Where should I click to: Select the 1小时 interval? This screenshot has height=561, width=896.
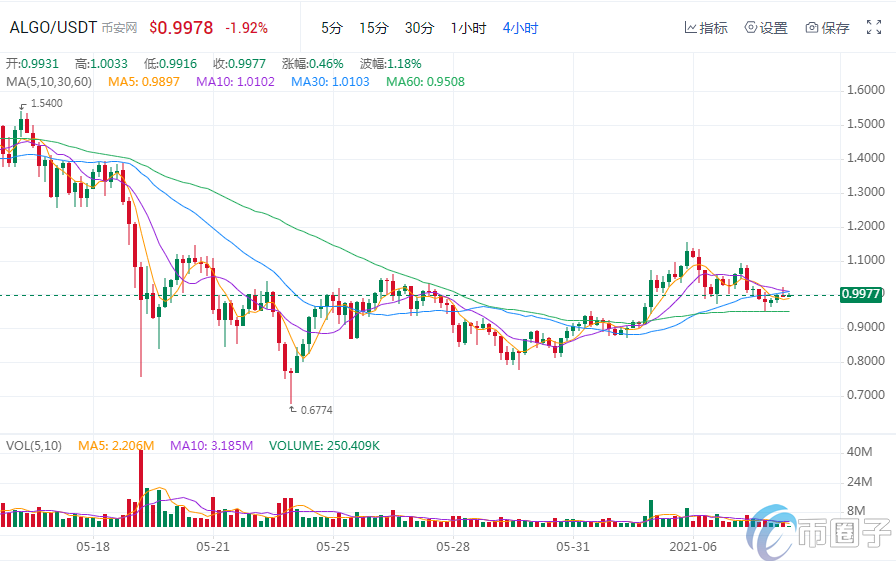tap(468, 28)
